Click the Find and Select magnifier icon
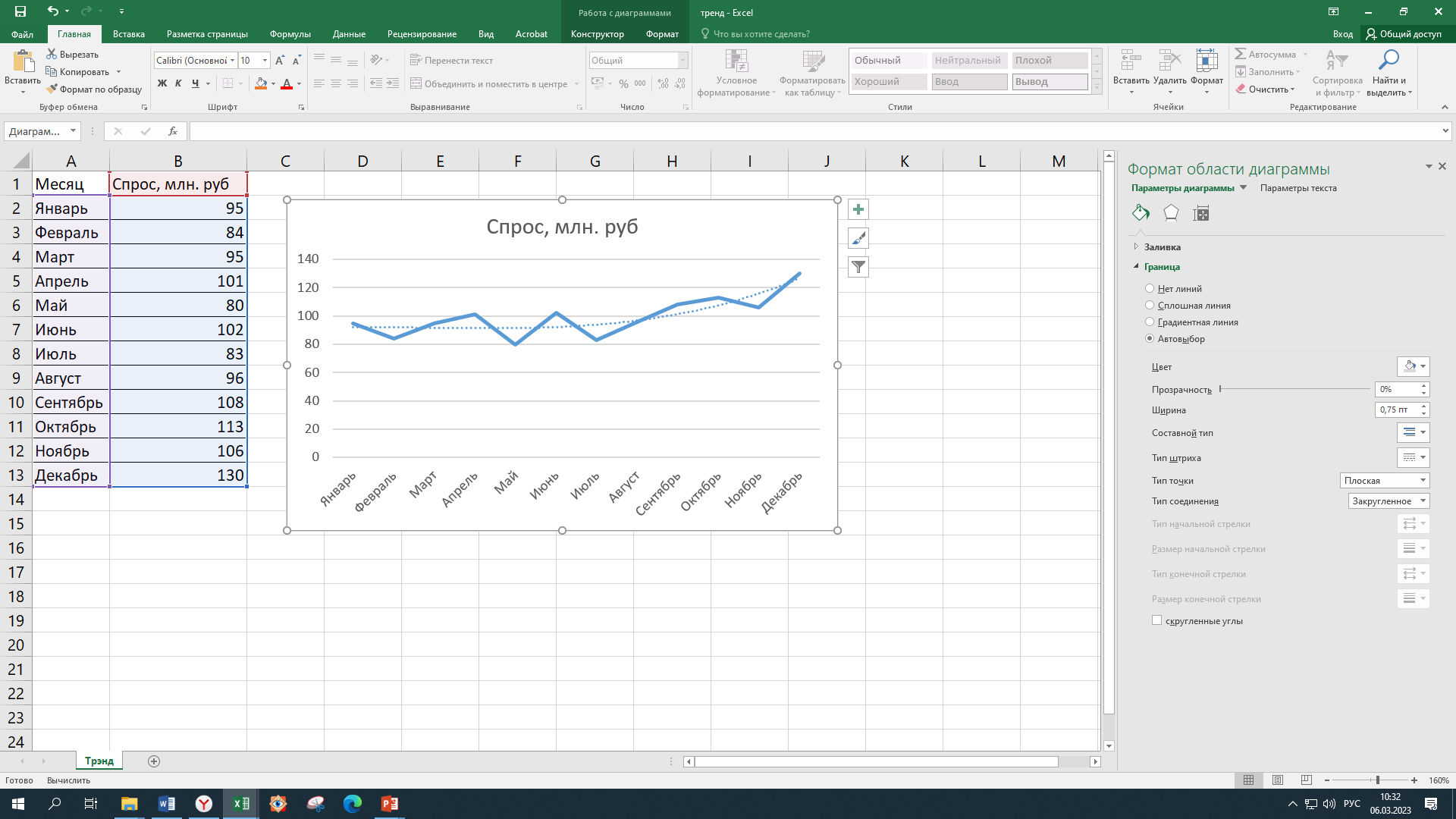1456x819 pixels. [x=1389, y=61]
